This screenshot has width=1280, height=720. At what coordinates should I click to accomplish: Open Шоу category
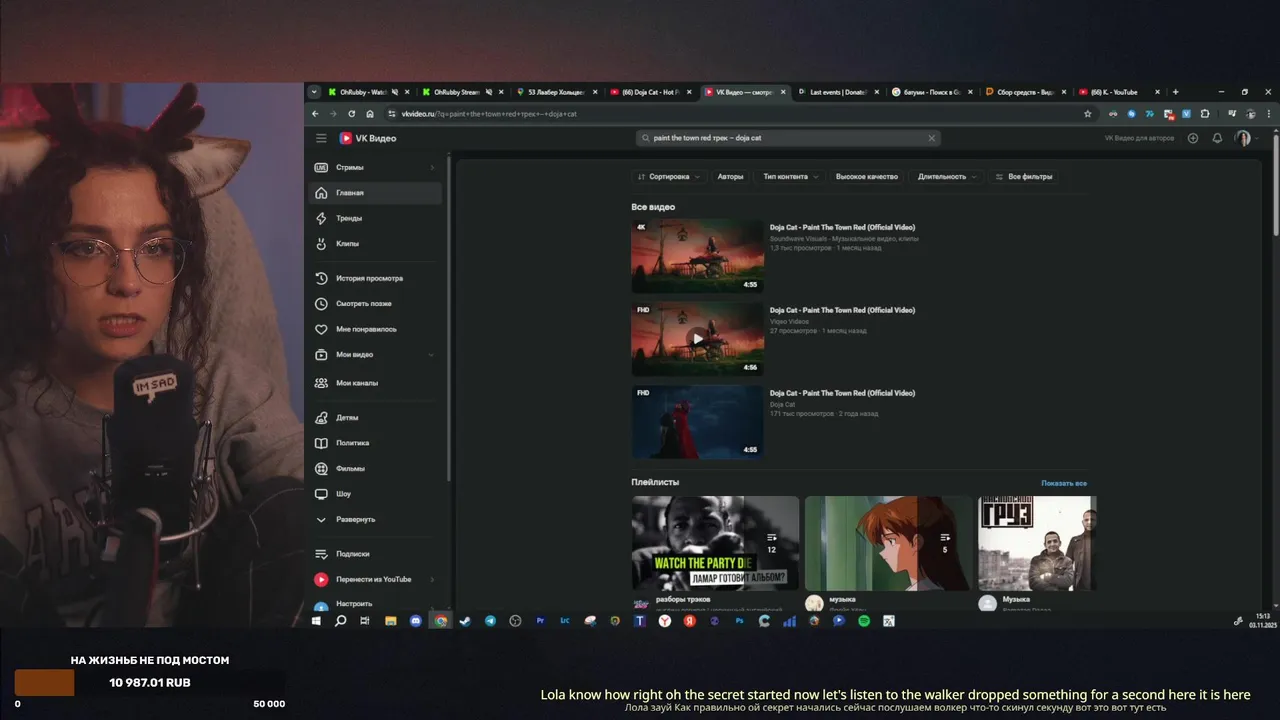click(375, 494)
